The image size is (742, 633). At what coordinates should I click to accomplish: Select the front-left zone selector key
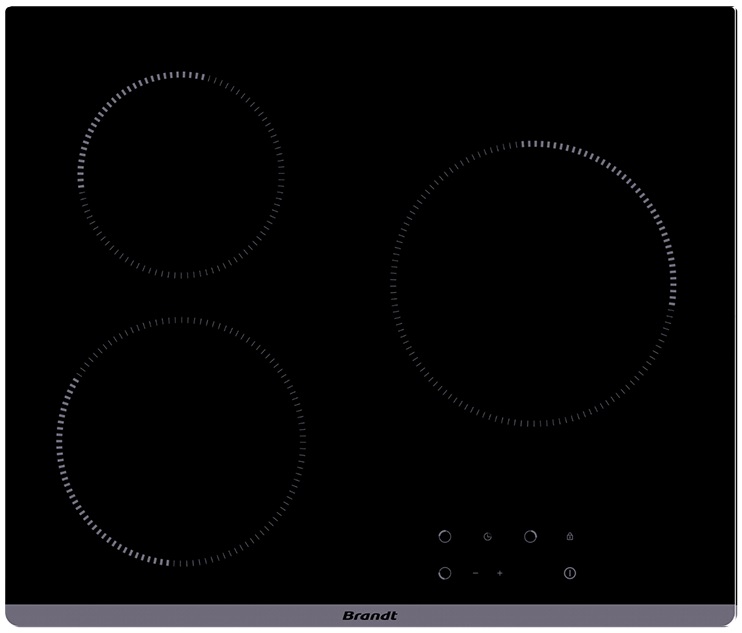point(445,573)
